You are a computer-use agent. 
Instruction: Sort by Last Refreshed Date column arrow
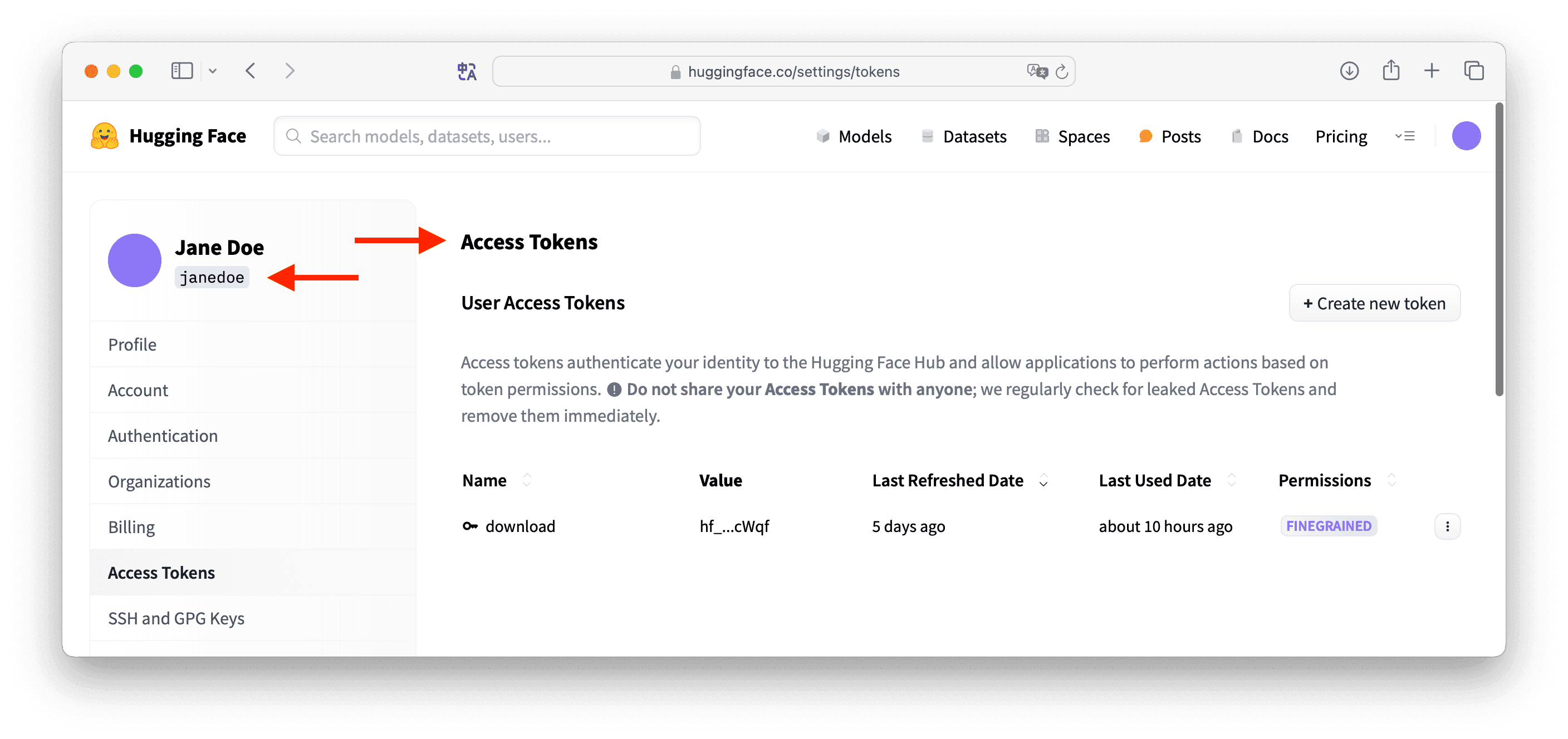(1043, 481)
